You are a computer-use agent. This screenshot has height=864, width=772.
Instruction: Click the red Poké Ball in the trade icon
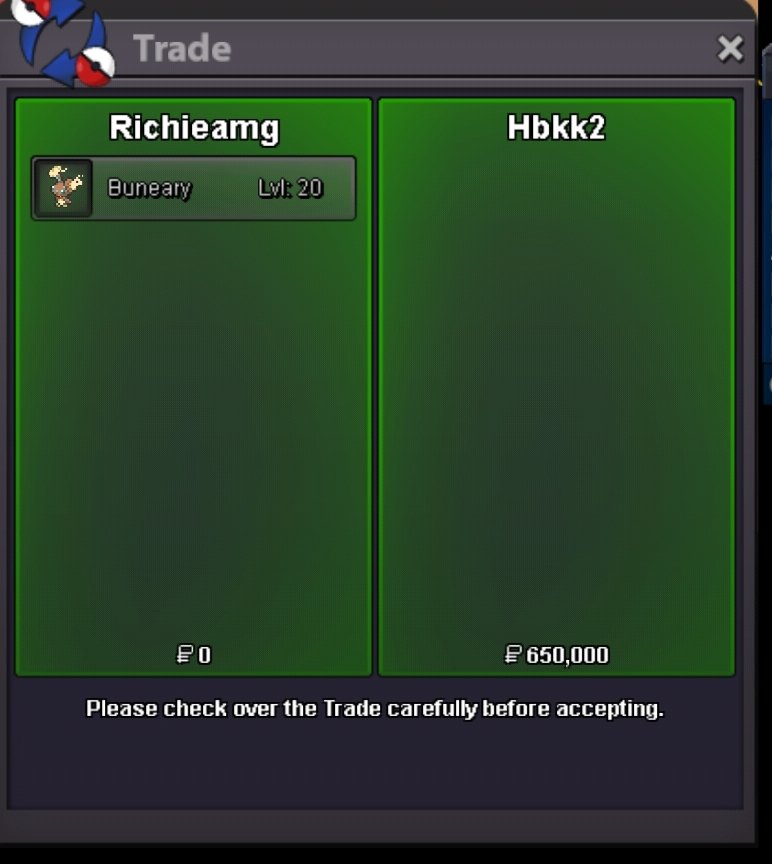94,67
